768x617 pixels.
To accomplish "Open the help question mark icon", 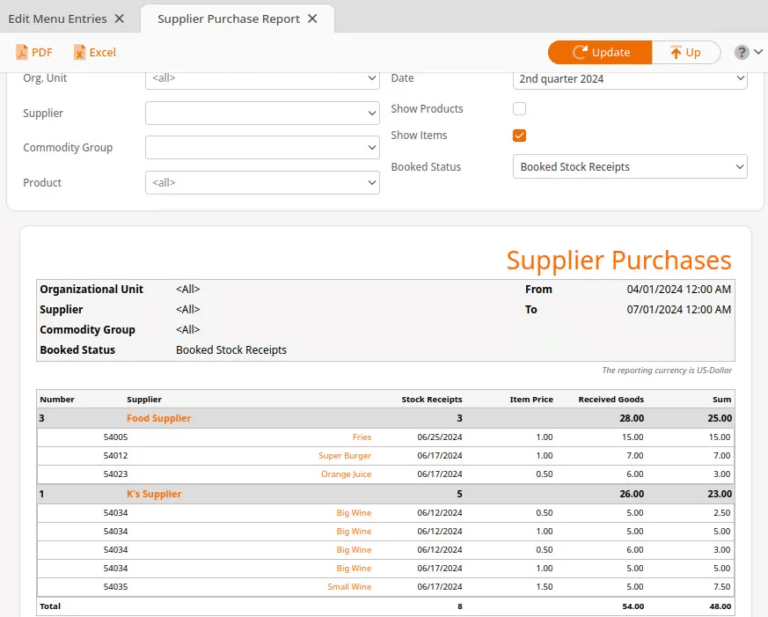I will 742,52.
